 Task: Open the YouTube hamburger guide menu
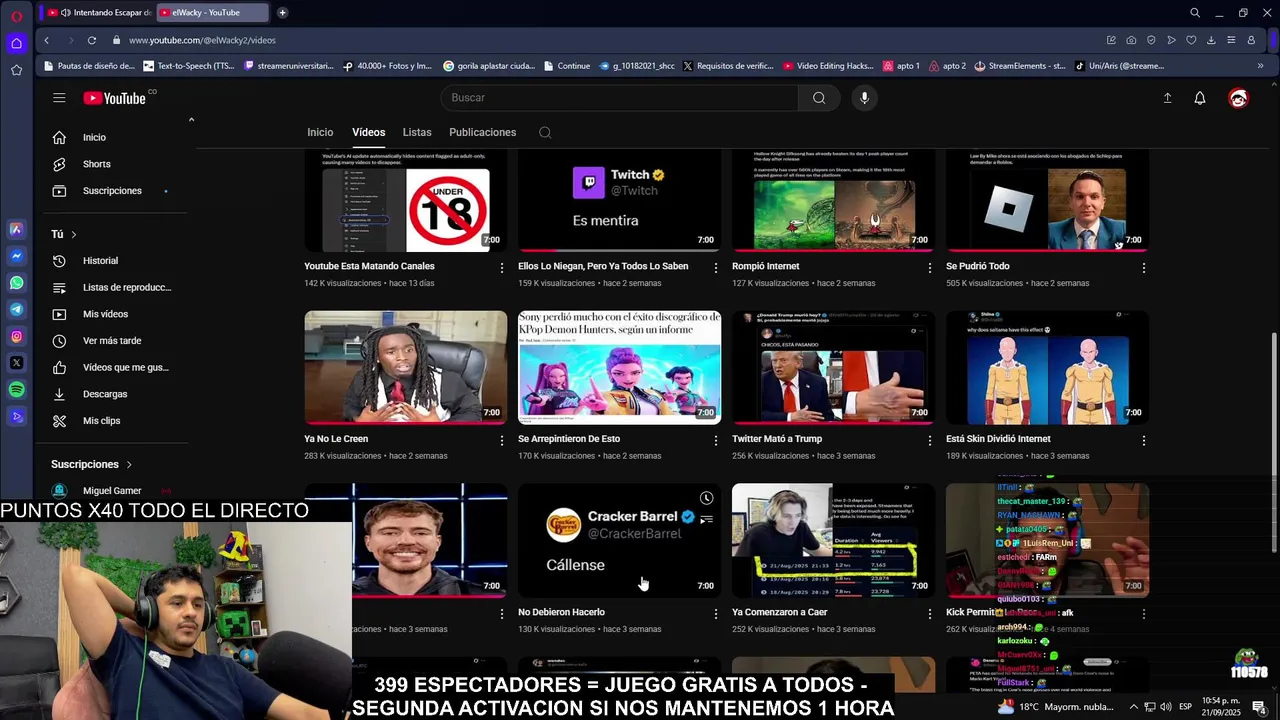tap(59, 98)
